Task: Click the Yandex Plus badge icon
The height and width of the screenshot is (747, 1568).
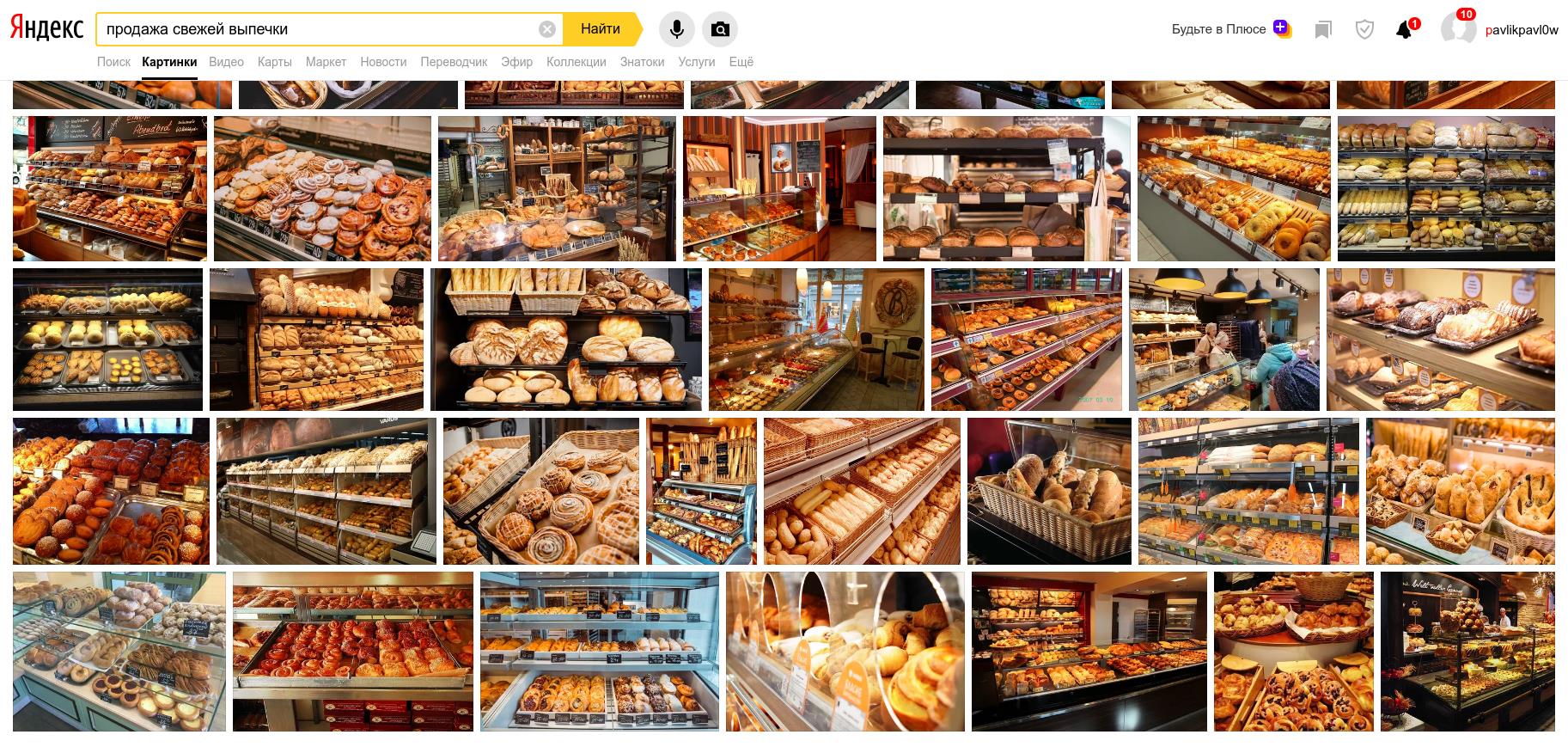Action: coord(1282,29)
